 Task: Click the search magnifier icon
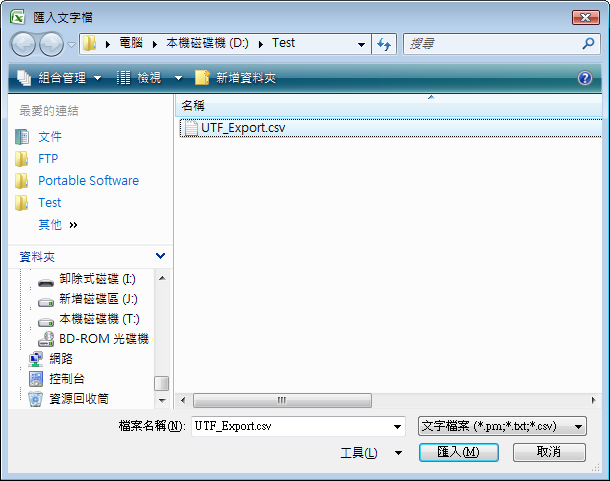tap(588, 44)
